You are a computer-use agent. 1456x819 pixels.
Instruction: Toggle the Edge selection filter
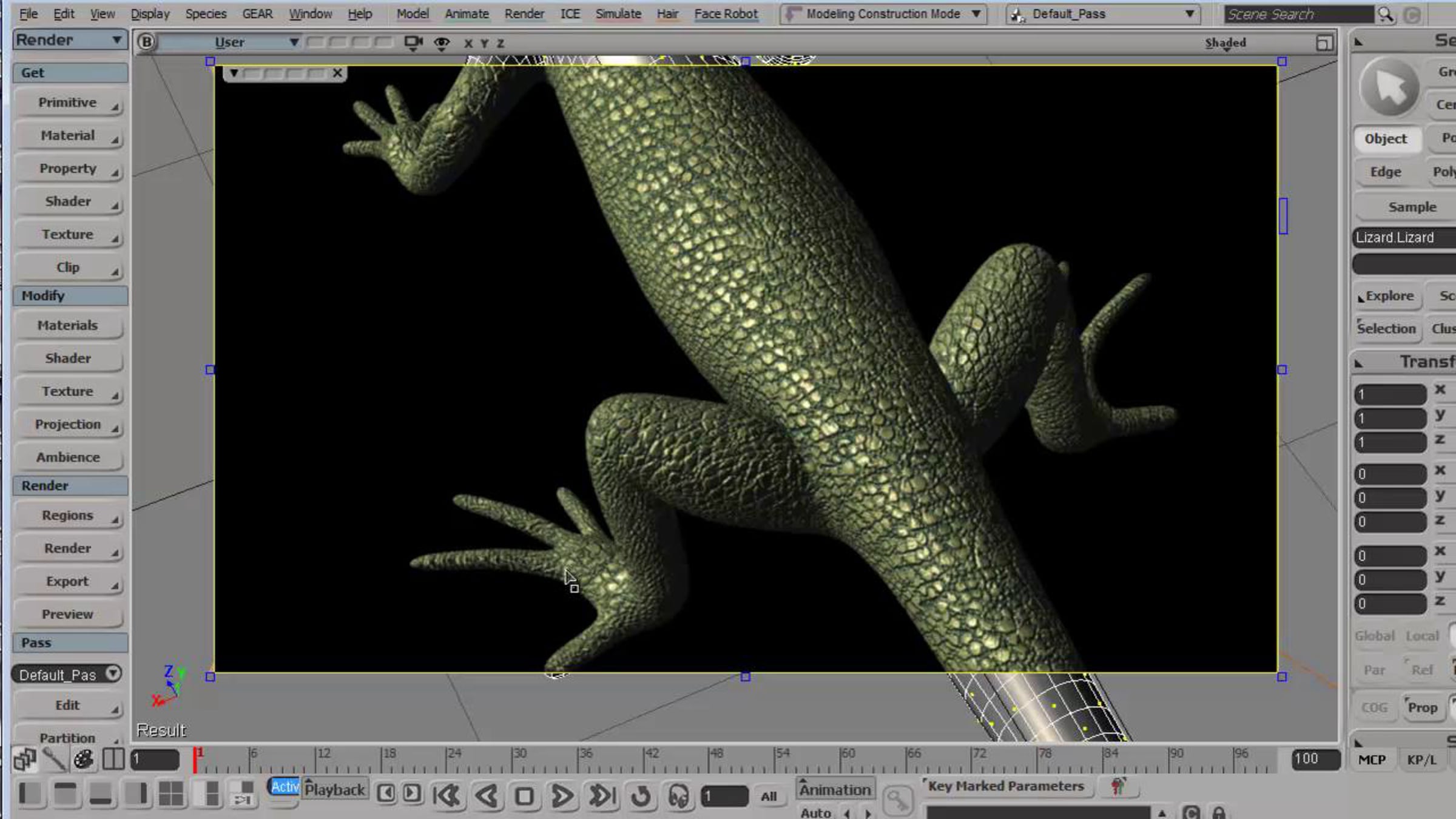[x=1386, y=172]
